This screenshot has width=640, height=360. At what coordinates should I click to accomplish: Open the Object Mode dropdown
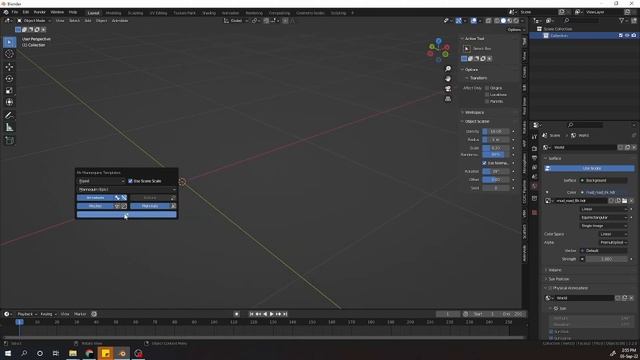34,20
